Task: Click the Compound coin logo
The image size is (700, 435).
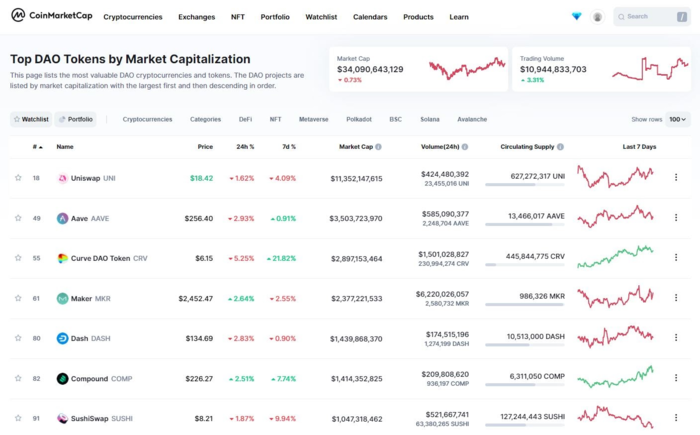Action: 62,379
